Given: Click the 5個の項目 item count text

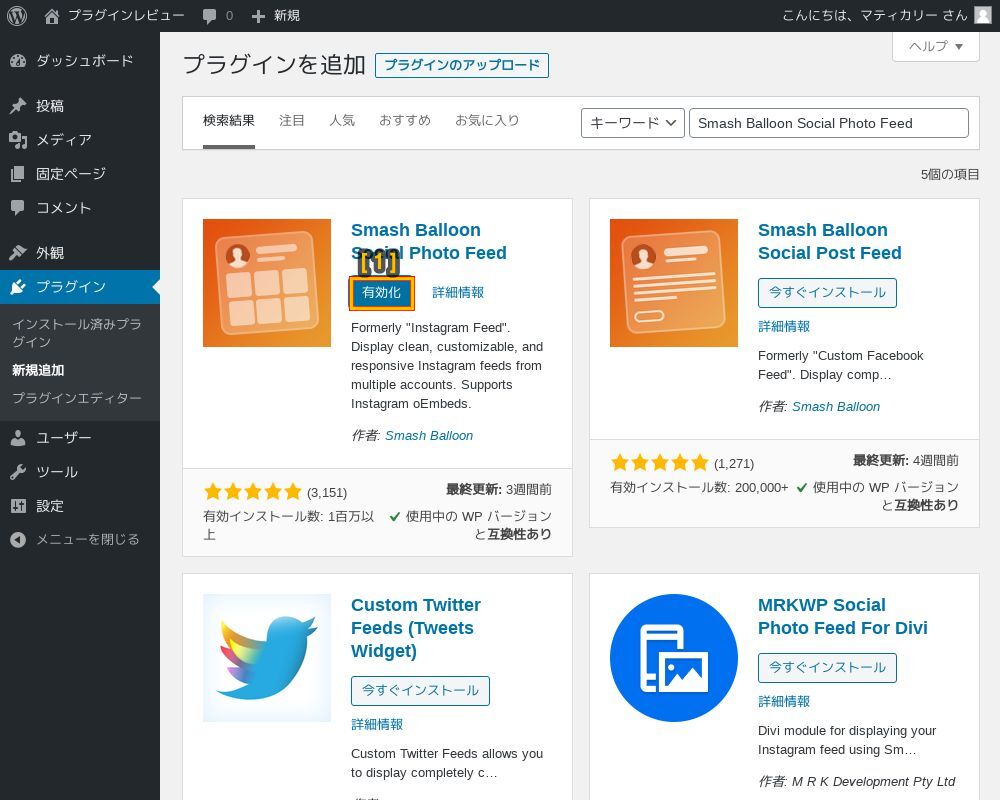Looking at the screenshot, I should click(x=950, y=174).
